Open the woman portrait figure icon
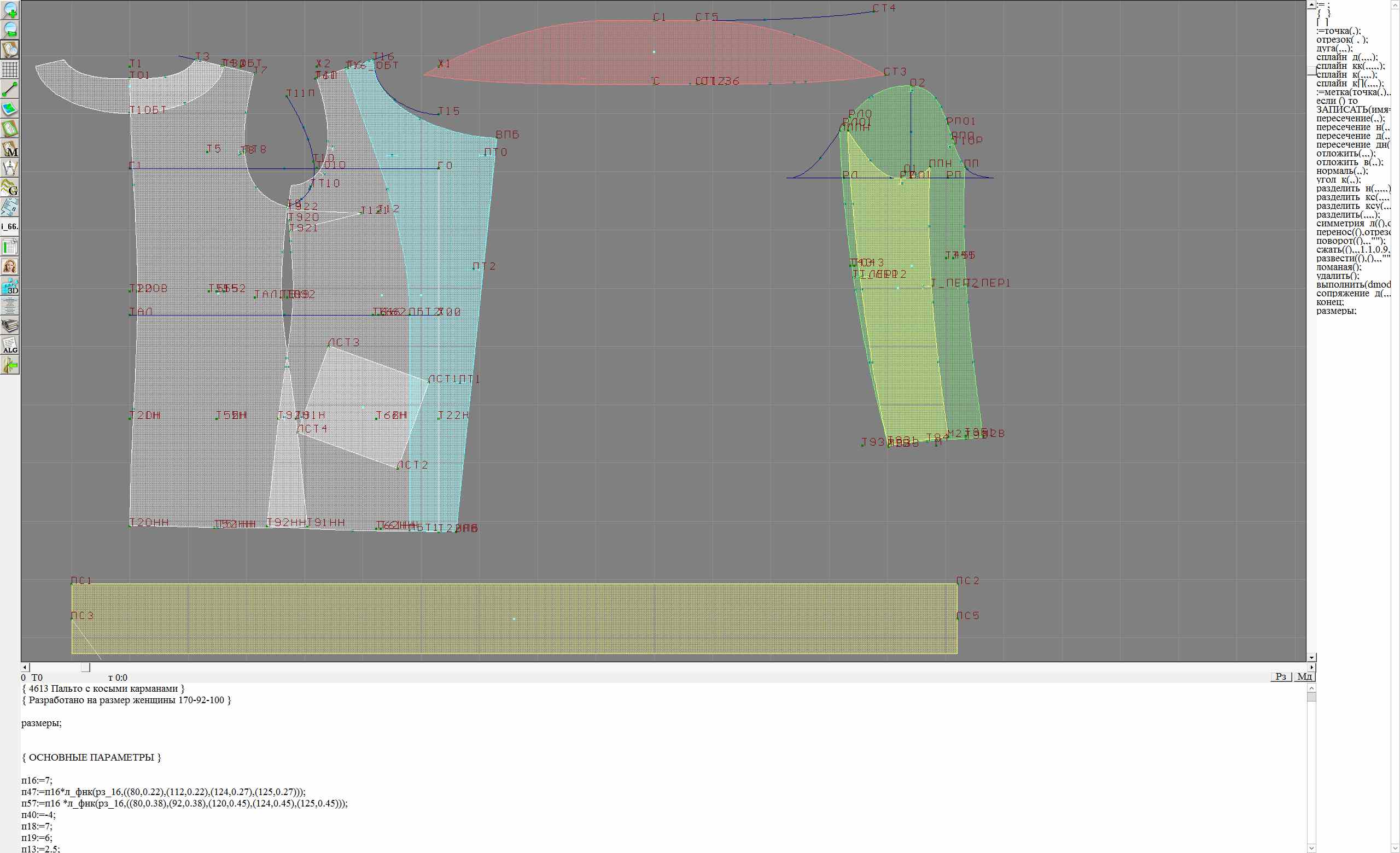 click(10, 266)
